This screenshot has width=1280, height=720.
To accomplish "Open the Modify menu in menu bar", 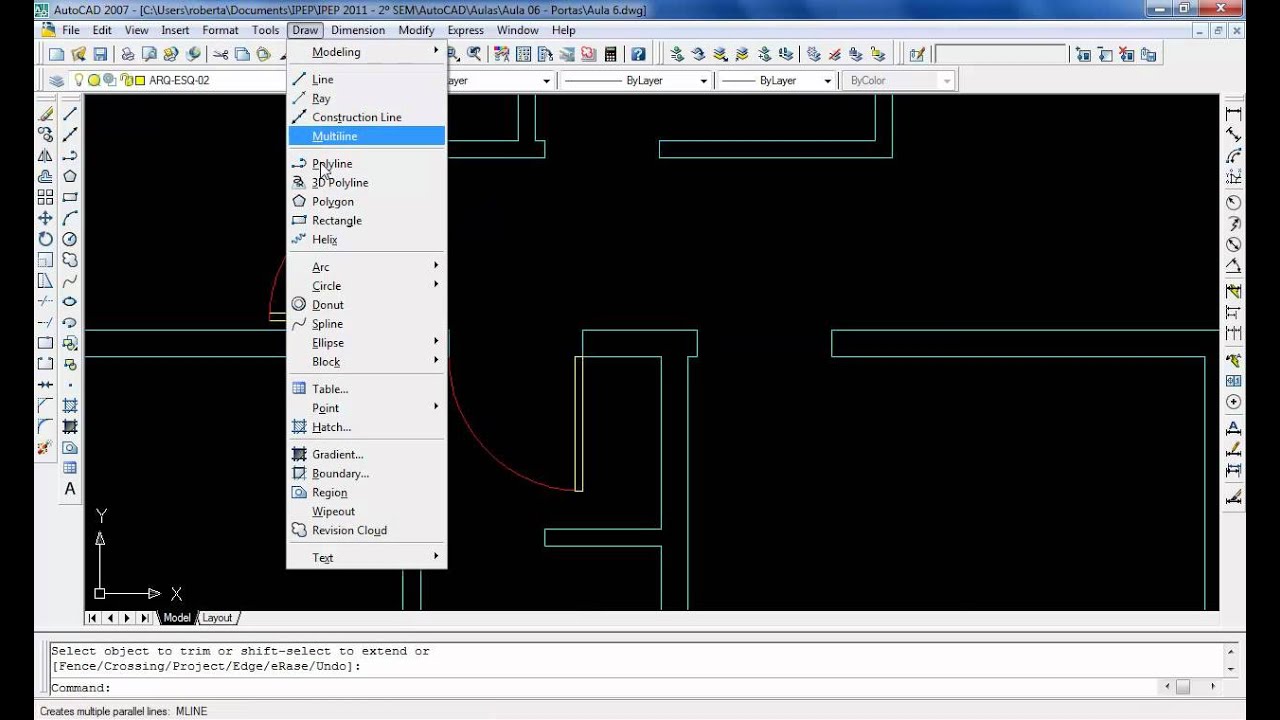I will click(416, 30).
